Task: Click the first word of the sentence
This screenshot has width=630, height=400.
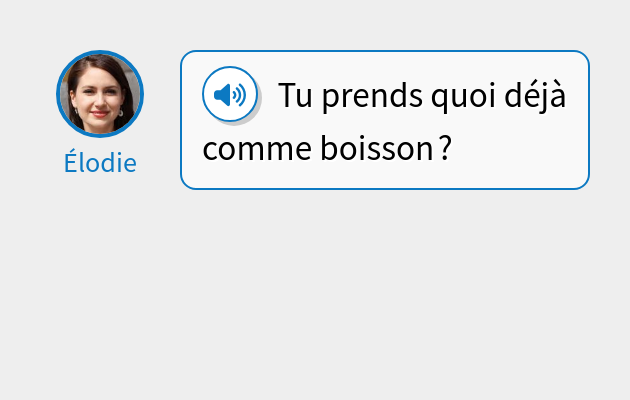Action: (296, 96)
